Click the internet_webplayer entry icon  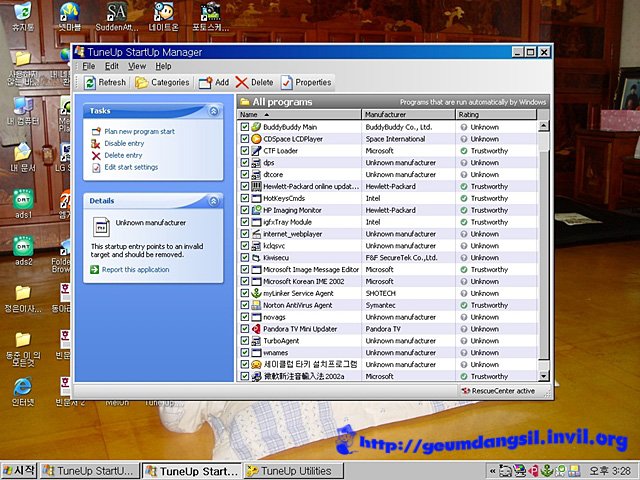pyautogui.click(x=256, y=234)
